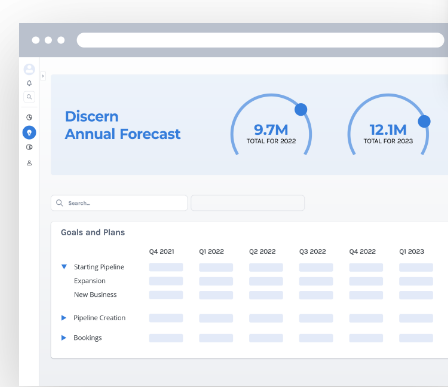This screenshot has width=448, height=387.
Task: Open the reports icon below the lightbulb
Action: [29, 147]
